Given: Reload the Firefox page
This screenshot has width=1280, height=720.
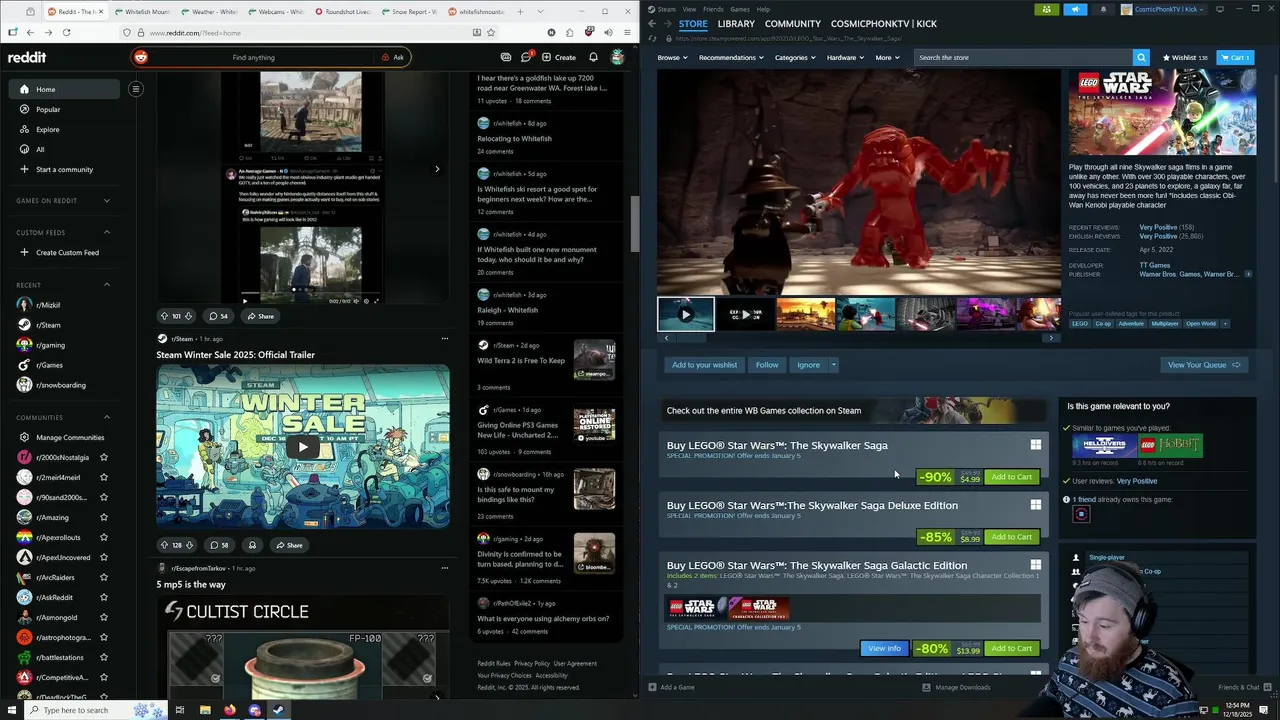Looking at the screenshot, I should tap(66, 32).
